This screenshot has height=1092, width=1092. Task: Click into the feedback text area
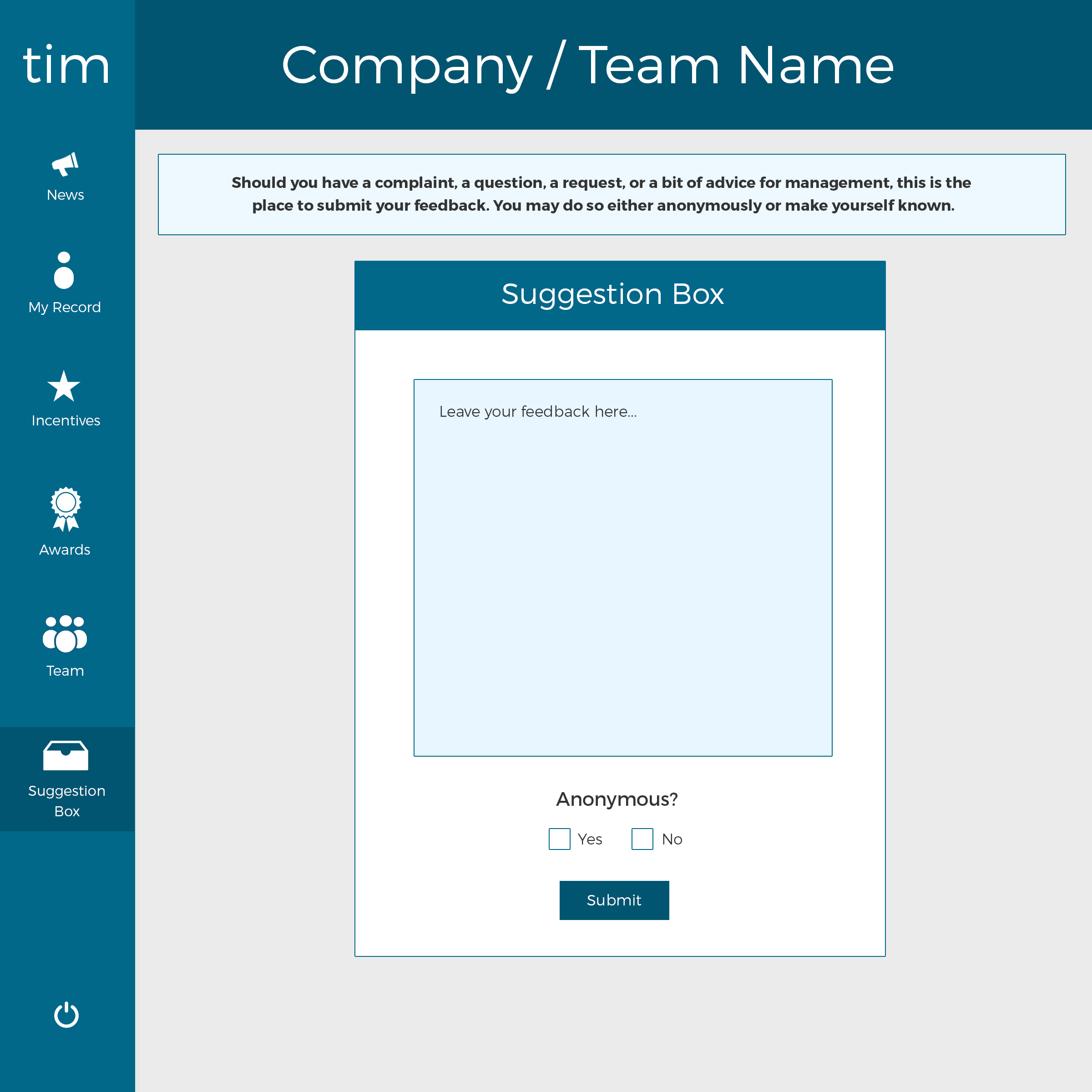[x=622, y=567]
